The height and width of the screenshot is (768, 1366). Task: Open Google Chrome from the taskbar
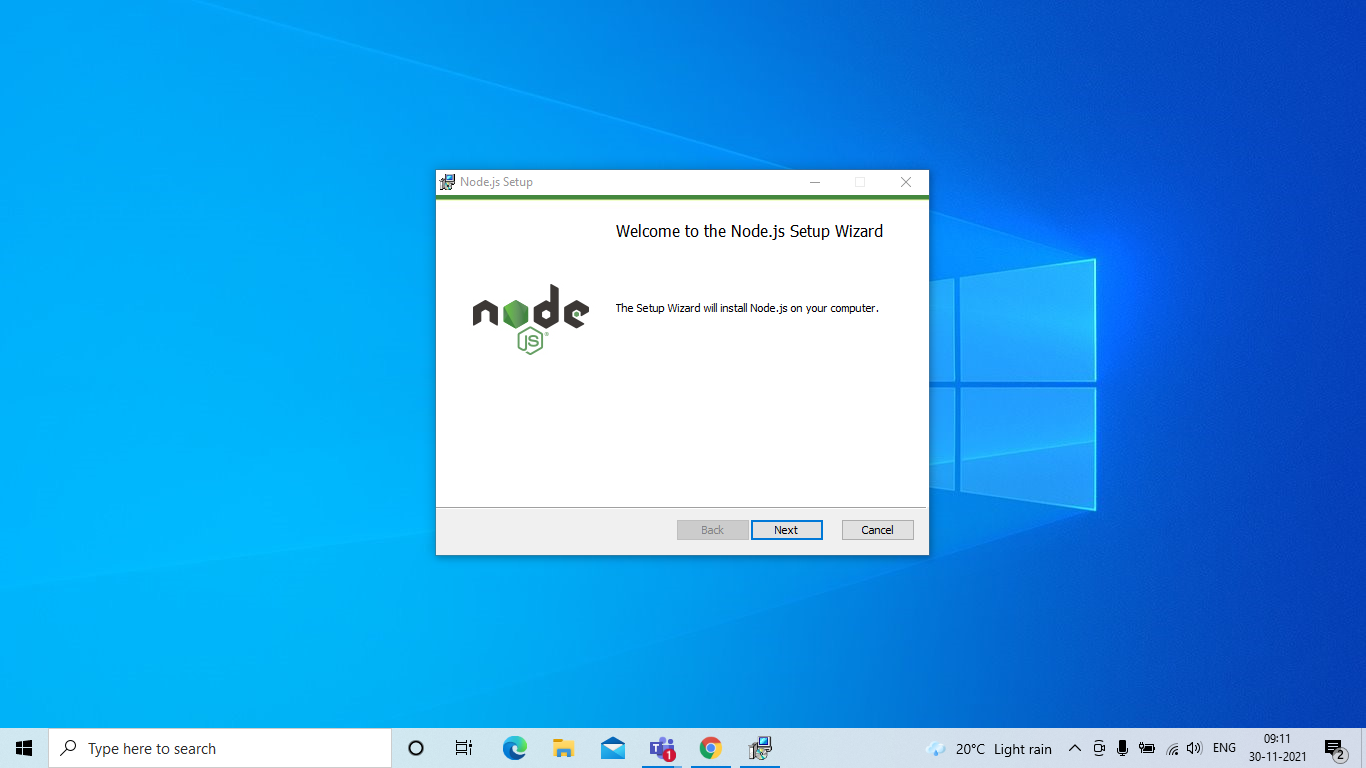coord(711,748)
